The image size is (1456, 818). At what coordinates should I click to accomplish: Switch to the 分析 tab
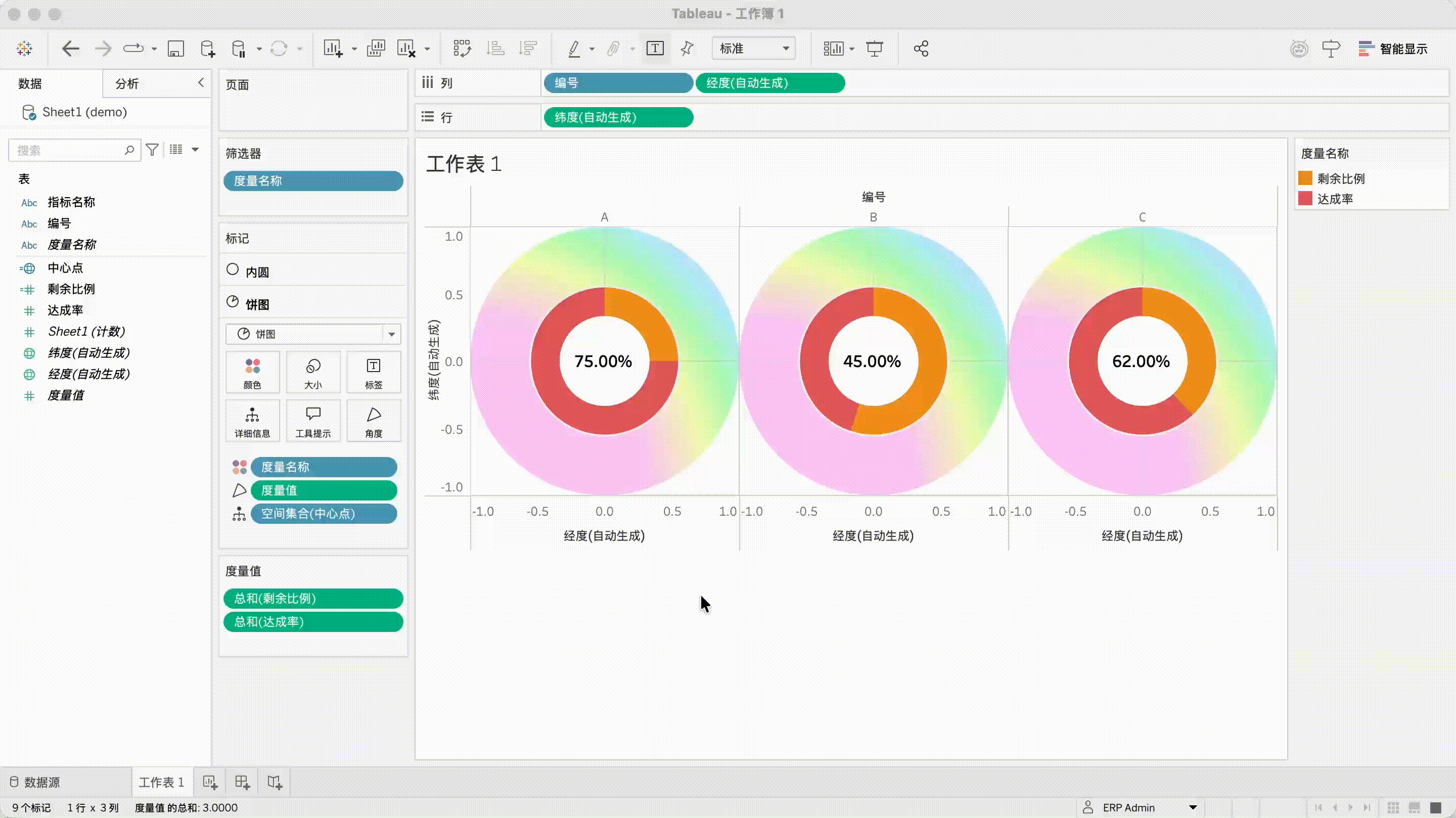(126, 83)
